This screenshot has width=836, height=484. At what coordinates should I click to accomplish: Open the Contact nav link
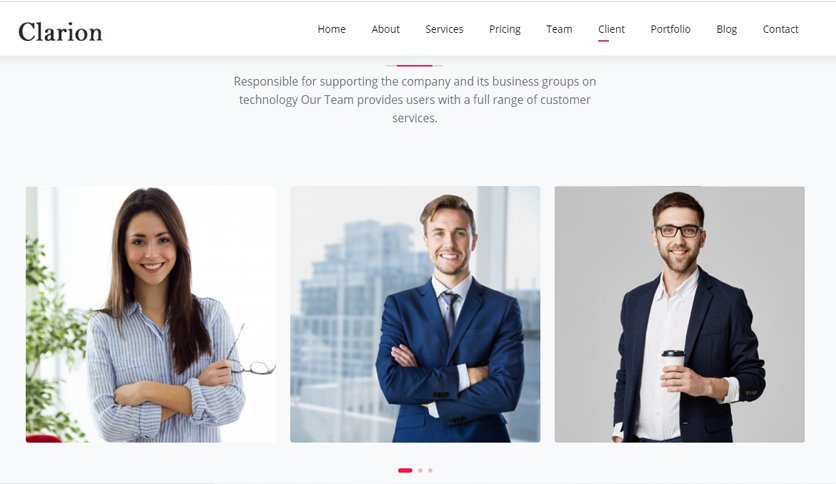781,29
